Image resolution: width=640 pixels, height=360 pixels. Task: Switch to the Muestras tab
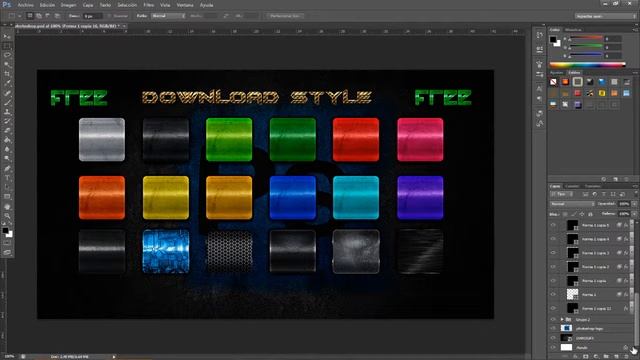(x=573, y=30)
